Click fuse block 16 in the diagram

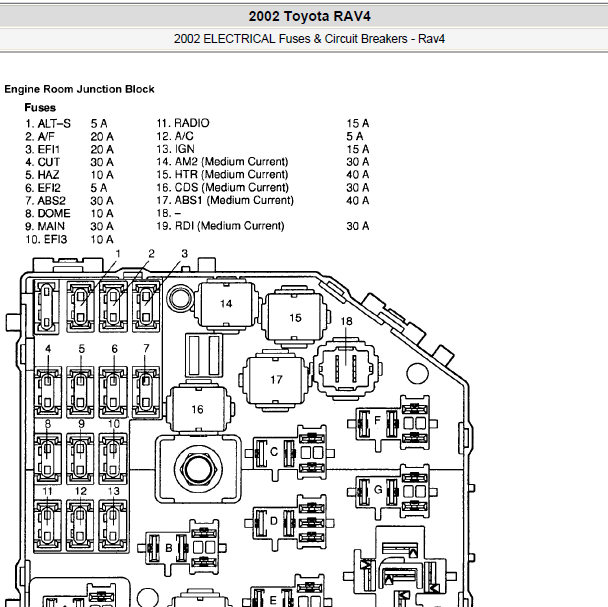198,409
